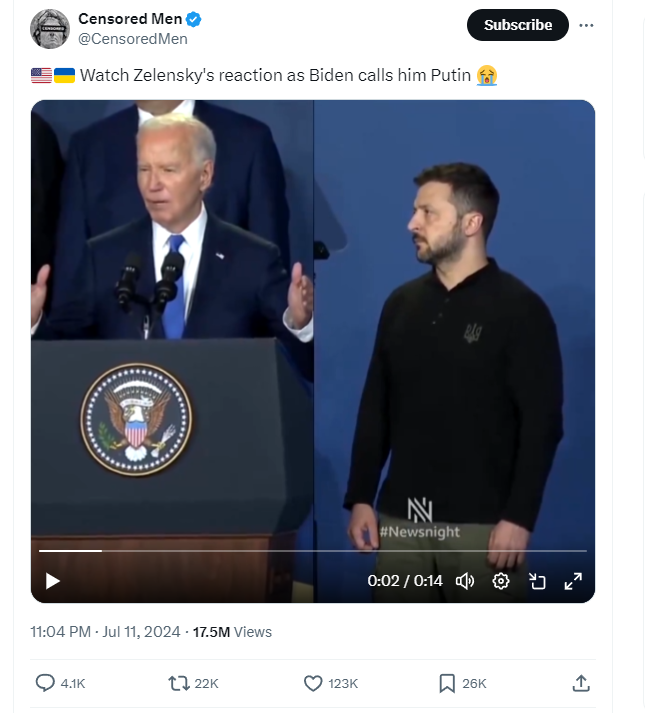The height and width of the screenshot is (713, 645).
Task: Like the tweet
Action: pyautogui.click(x=313, y=683)
